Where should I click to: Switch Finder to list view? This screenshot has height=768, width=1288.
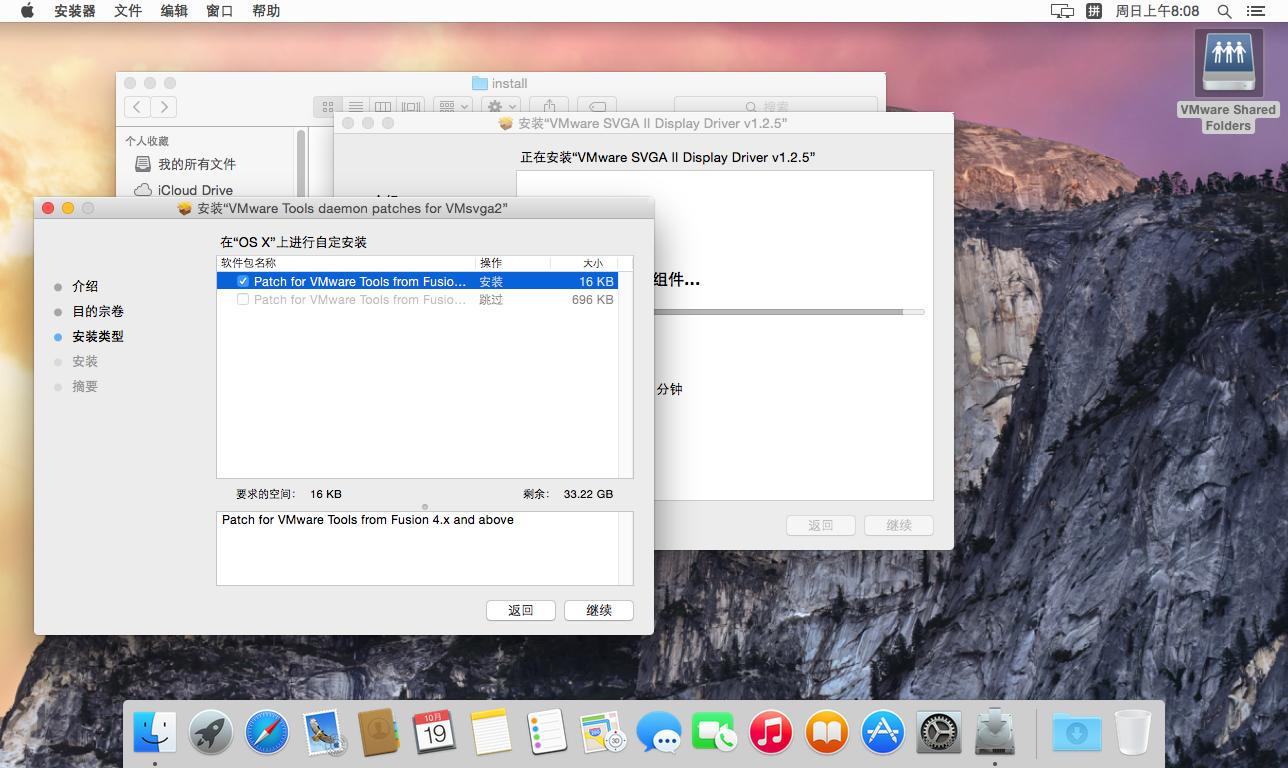355,106
